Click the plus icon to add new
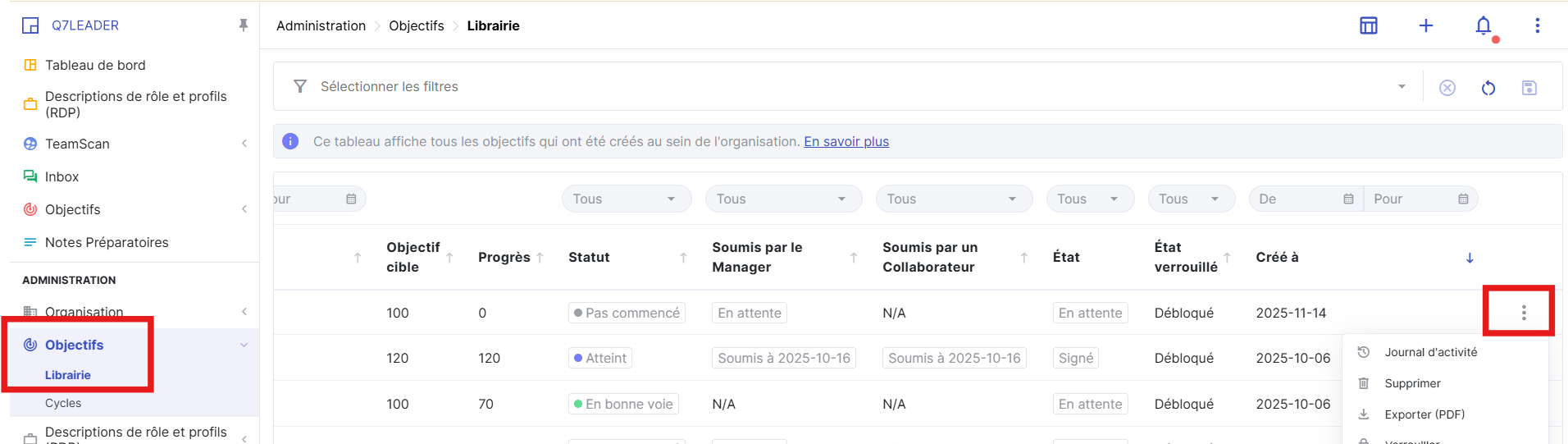 1426,26
